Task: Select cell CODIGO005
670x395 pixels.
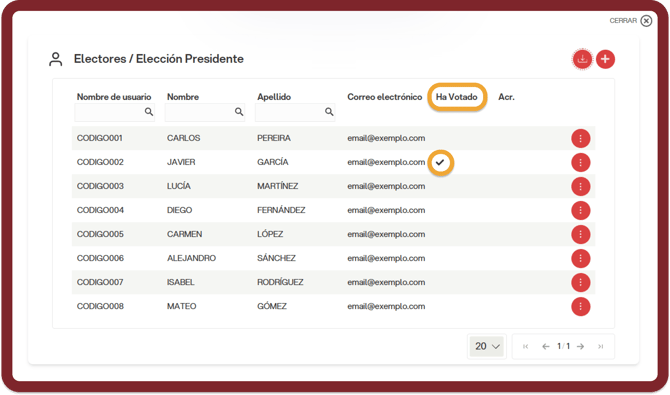Action: [x=100, y=234]
